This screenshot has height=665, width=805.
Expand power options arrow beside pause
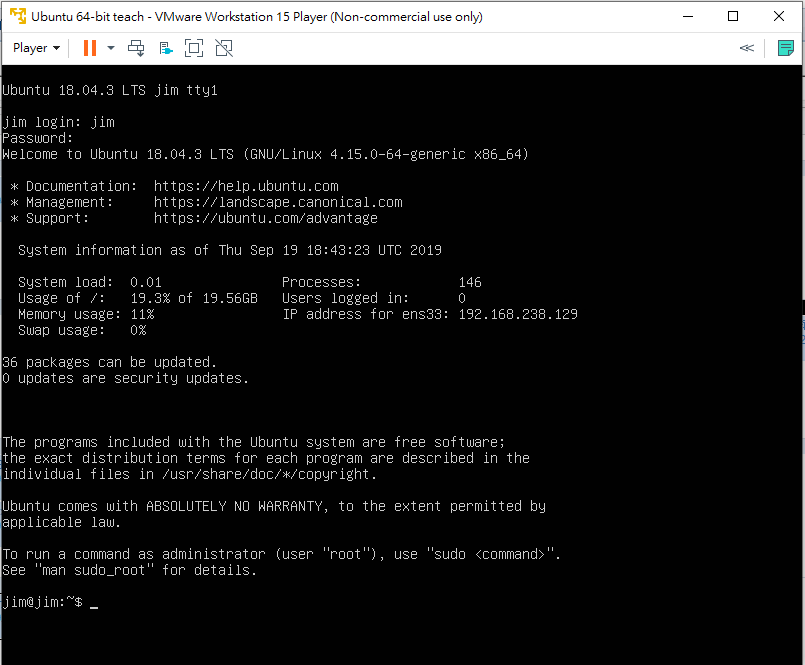(x=111, y=48)
